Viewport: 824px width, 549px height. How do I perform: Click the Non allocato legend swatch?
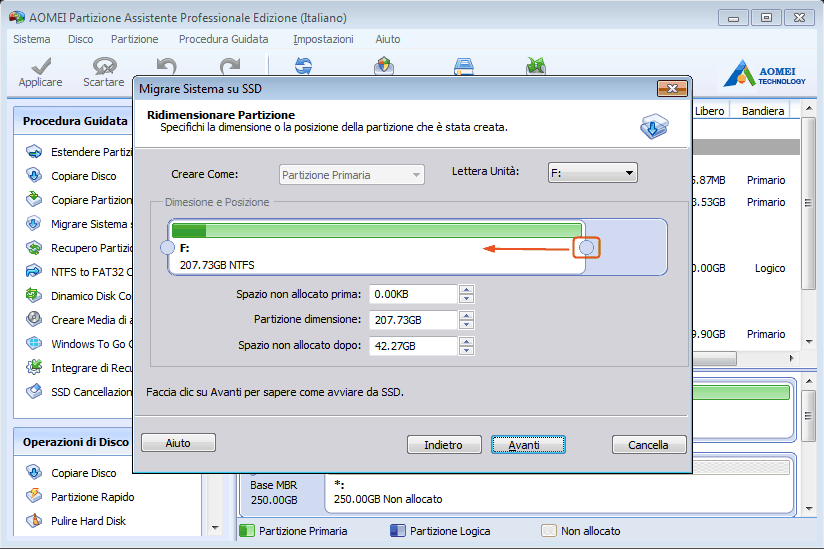click(549, 531)
